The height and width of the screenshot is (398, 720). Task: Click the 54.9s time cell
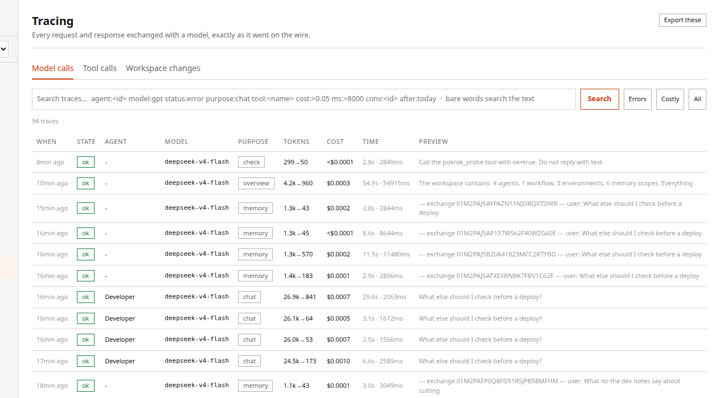pos(386,183)
